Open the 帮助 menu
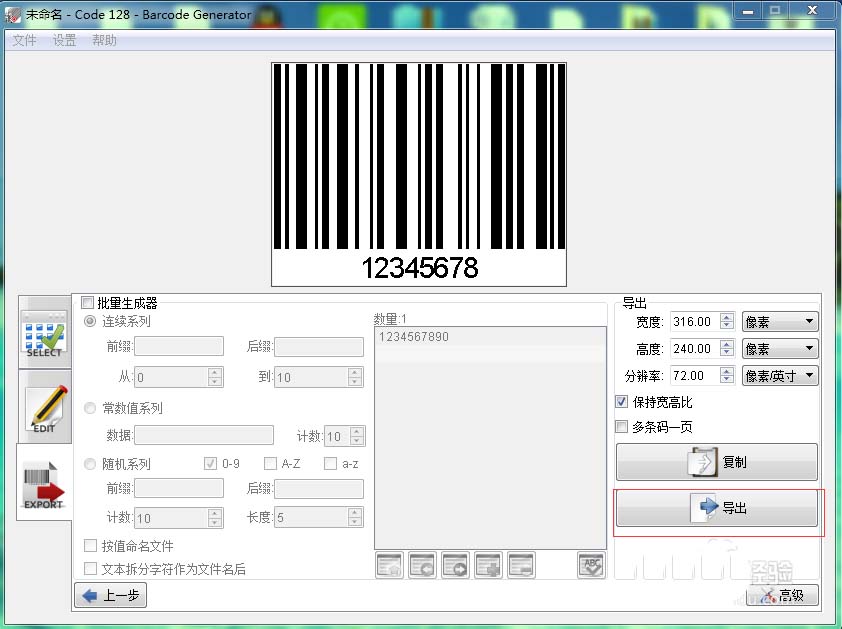 point(104,40)
